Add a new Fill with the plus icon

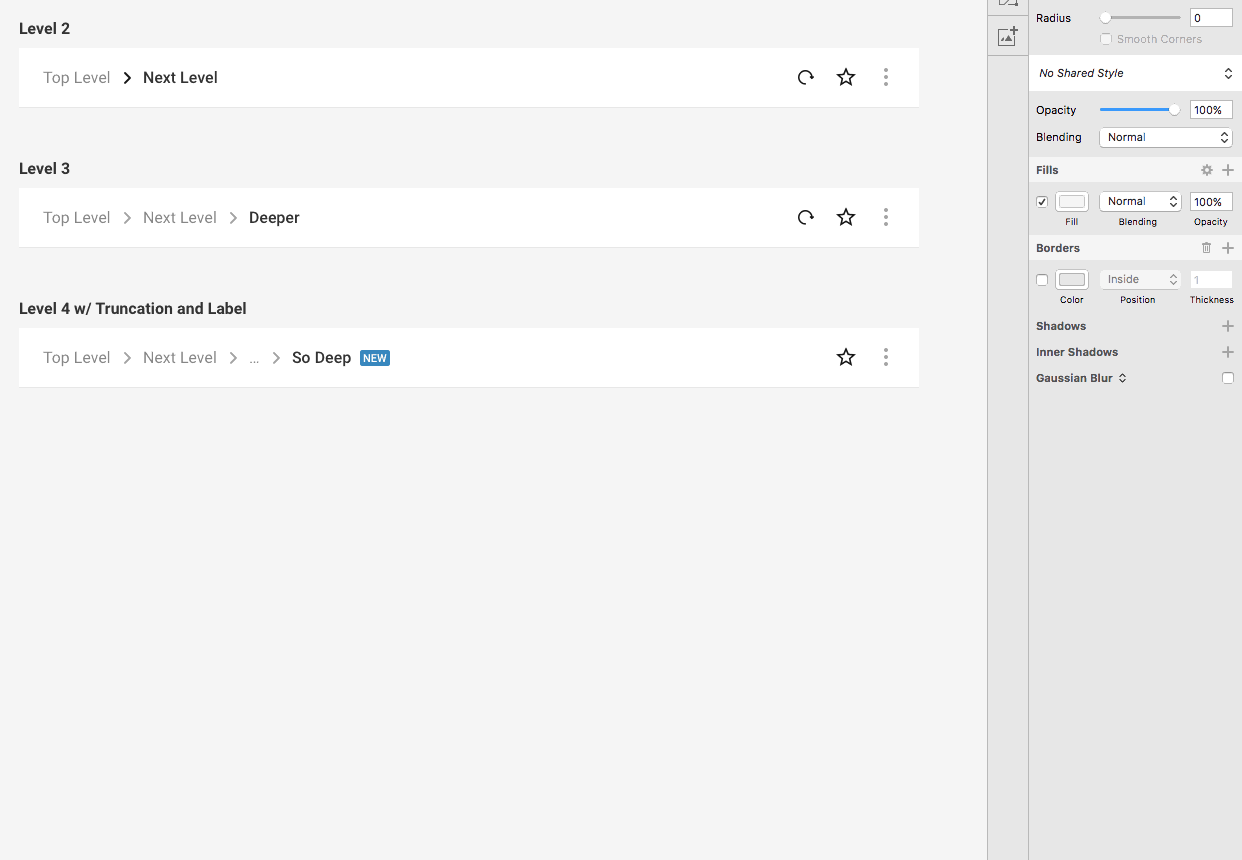[1228, 170]
